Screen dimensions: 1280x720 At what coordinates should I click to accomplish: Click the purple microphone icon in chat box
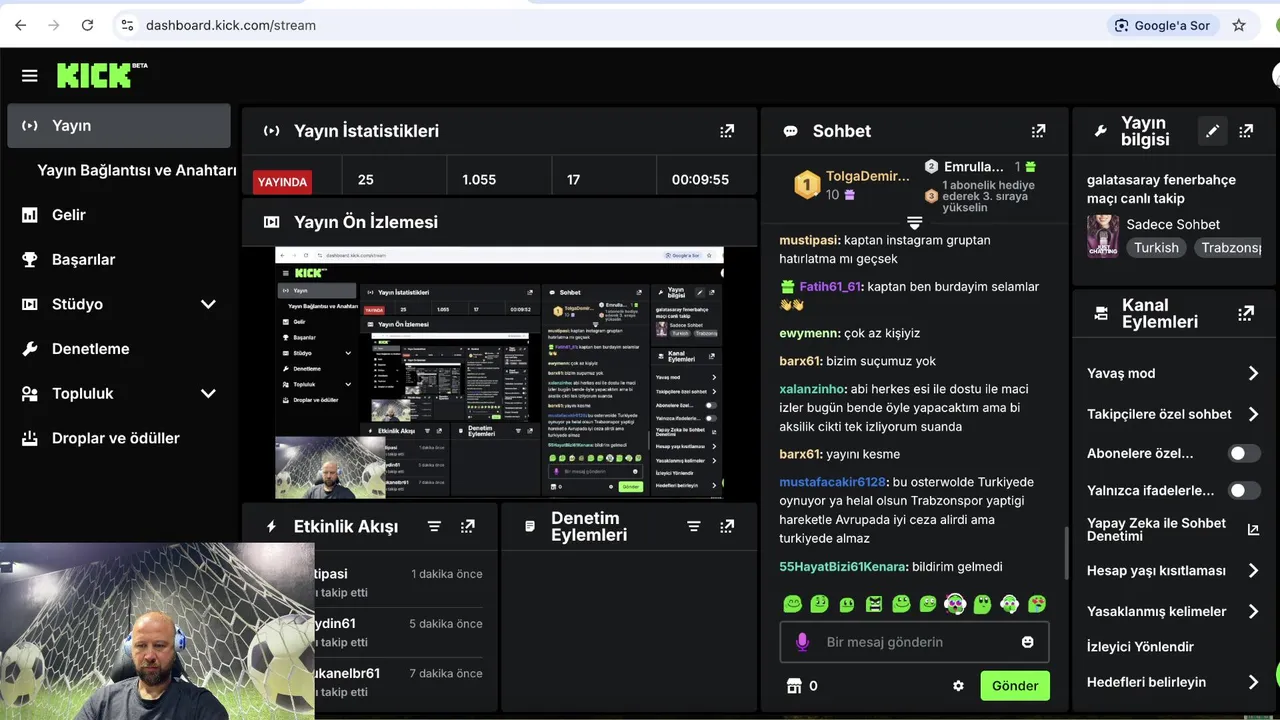coord(802,642)
